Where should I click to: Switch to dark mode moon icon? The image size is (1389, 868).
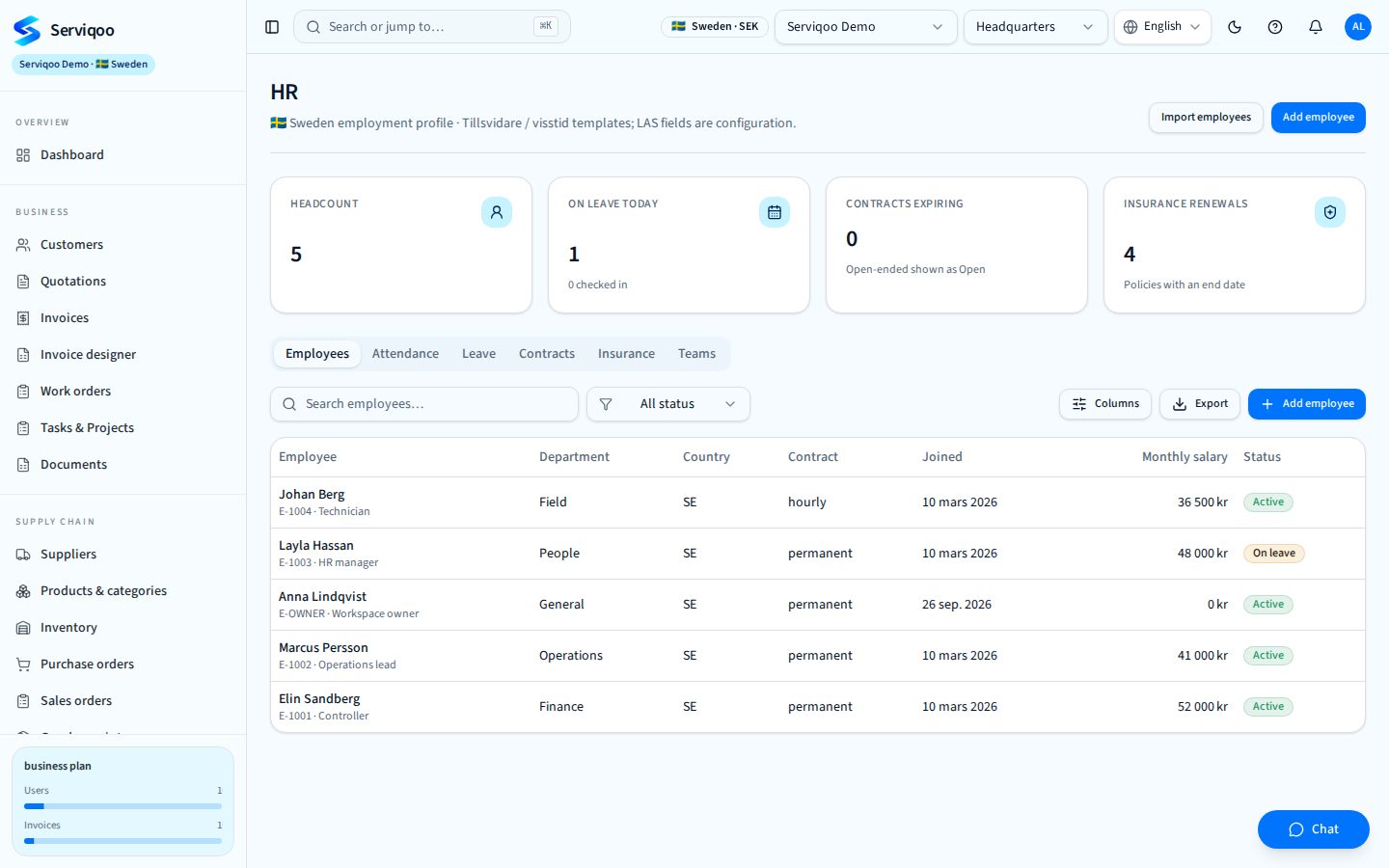(x=1235, y=27)
